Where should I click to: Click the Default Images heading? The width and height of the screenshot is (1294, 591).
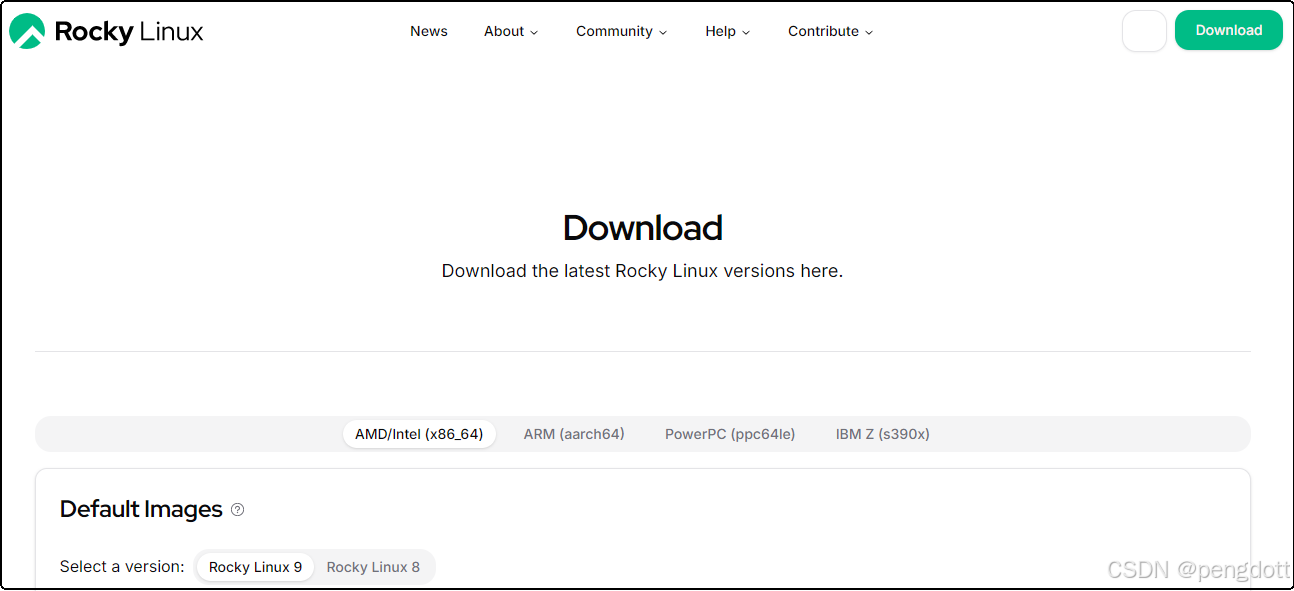141,509
